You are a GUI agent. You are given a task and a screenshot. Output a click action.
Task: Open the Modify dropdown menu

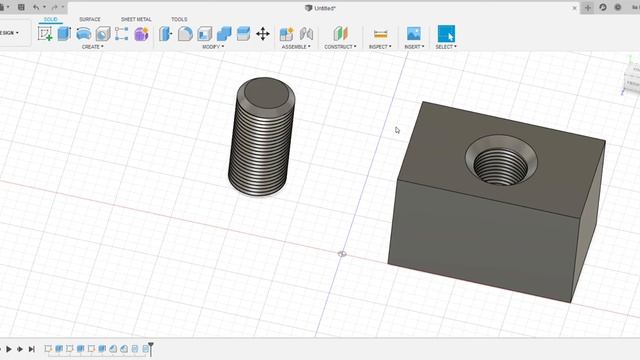tap(213, 47)
